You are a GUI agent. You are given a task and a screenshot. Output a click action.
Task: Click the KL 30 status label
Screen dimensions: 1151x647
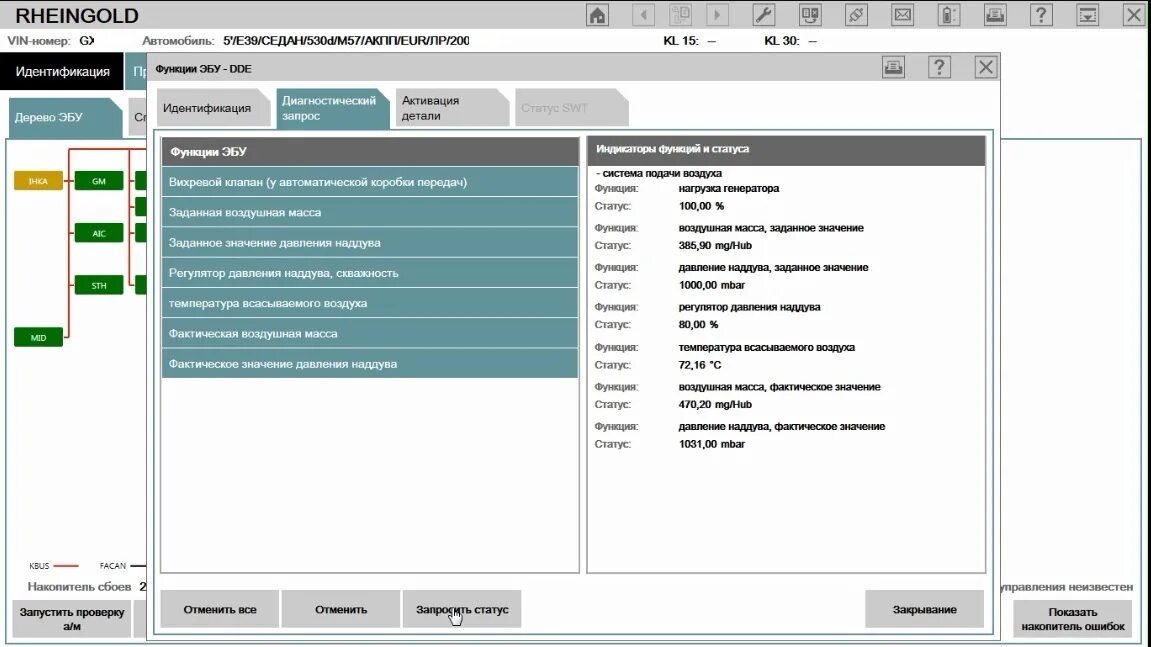point(782,40)
